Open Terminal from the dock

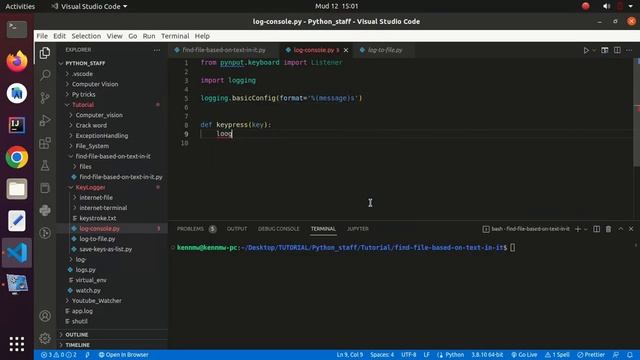pos(17,29)
